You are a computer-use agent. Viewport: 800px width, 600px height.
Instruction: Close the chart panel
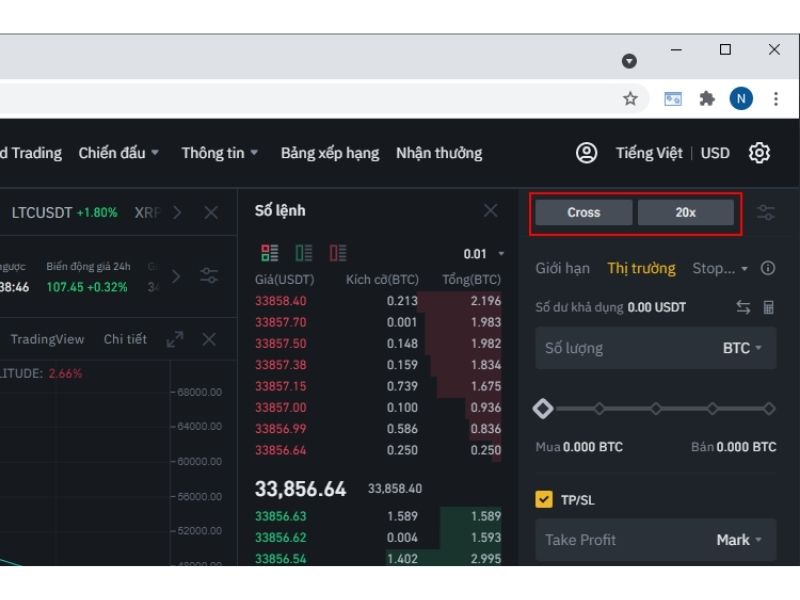click(x=209, y=339)
